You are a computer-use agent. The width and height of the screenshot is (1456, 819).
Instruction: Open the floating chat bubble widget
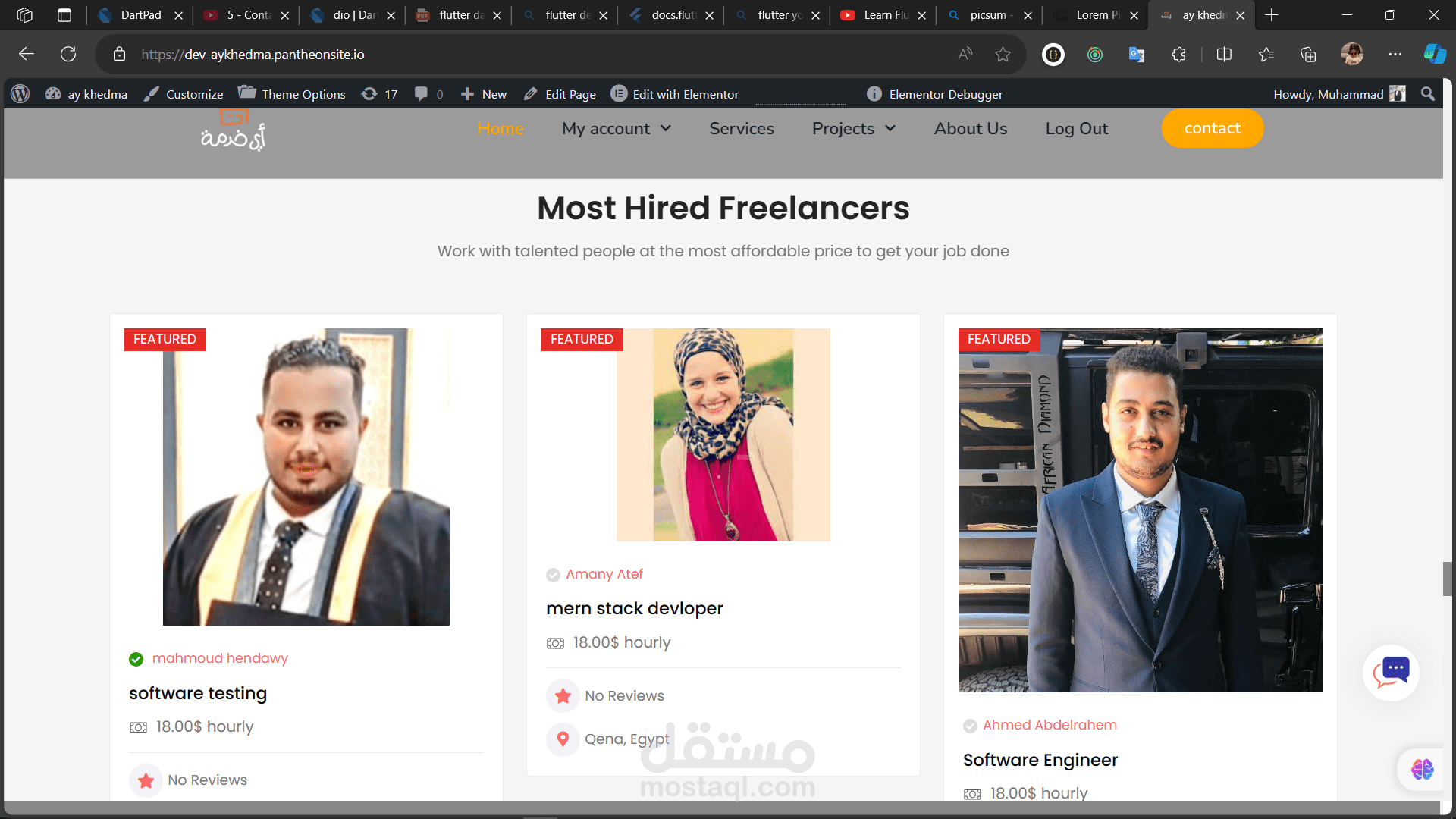pos(1391,672)
